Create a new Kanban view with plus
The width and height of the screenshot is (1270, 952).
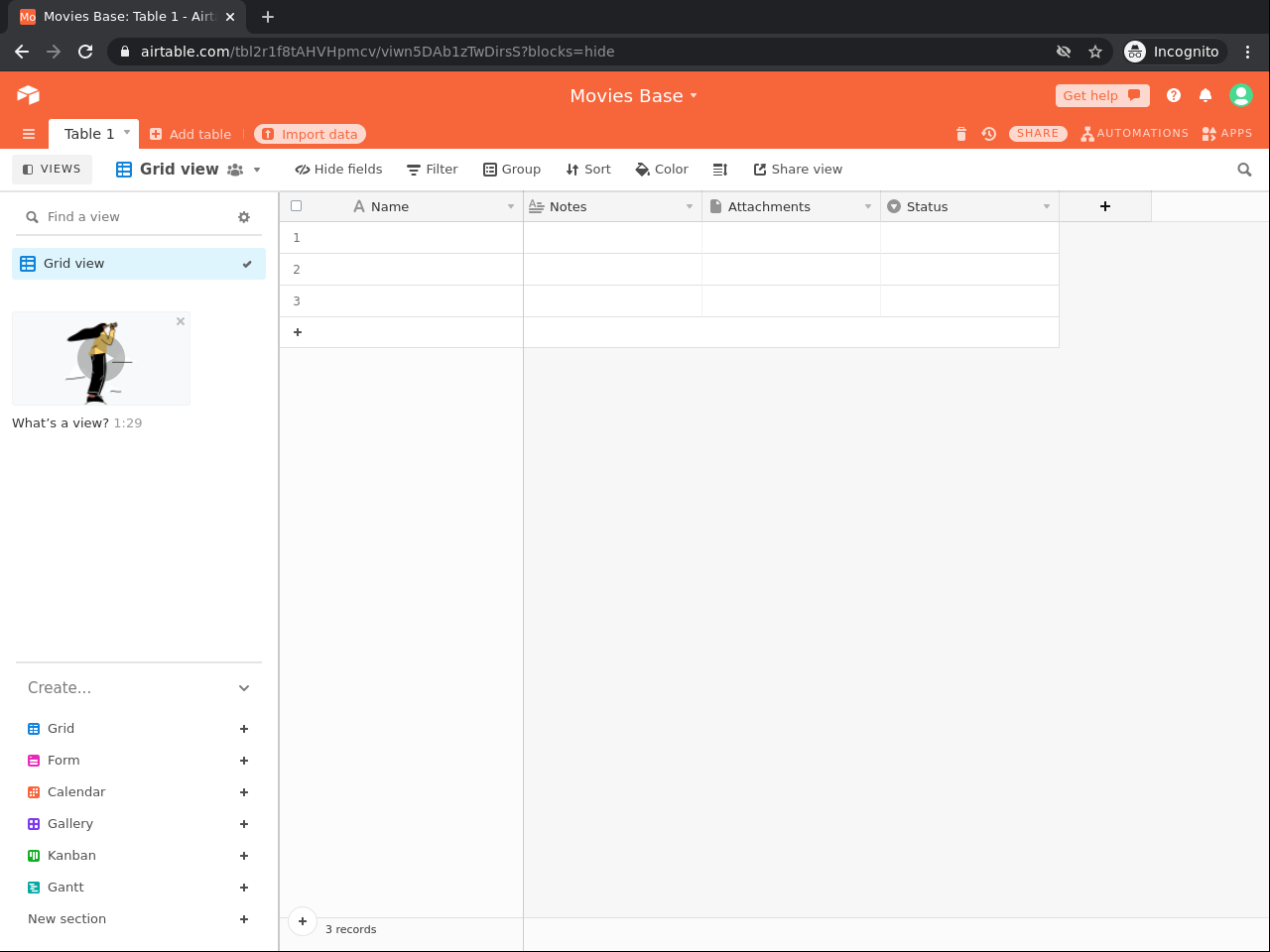(x=244, y=856)
